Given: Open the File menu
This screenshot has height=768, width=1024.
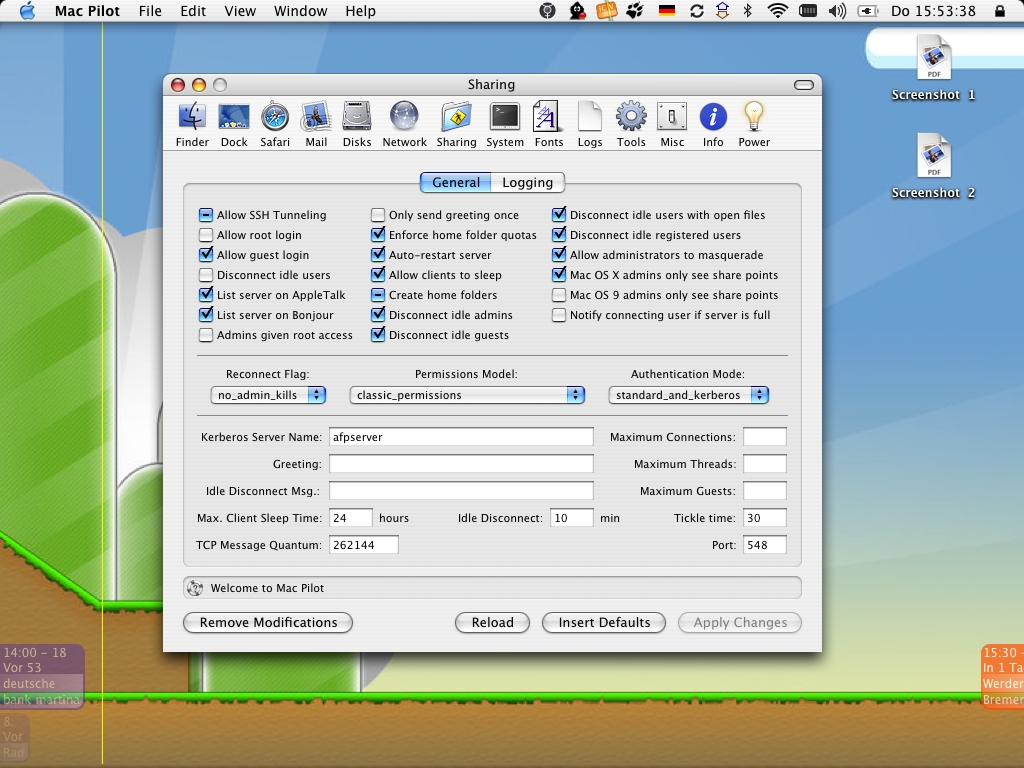Looking at the screenshot, I should click(150, 11).
